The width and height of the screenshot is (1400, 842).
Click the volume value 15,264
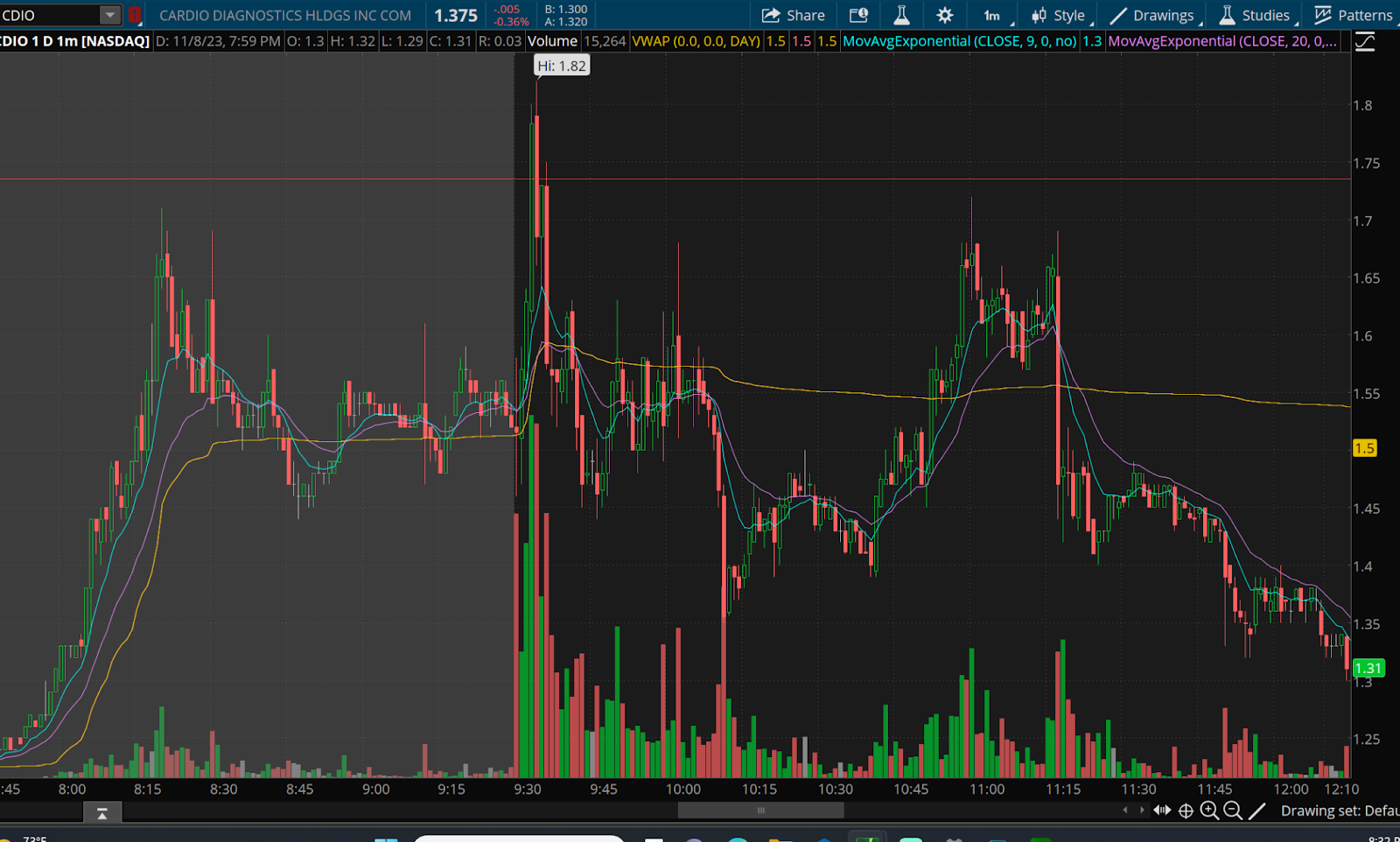605,41
